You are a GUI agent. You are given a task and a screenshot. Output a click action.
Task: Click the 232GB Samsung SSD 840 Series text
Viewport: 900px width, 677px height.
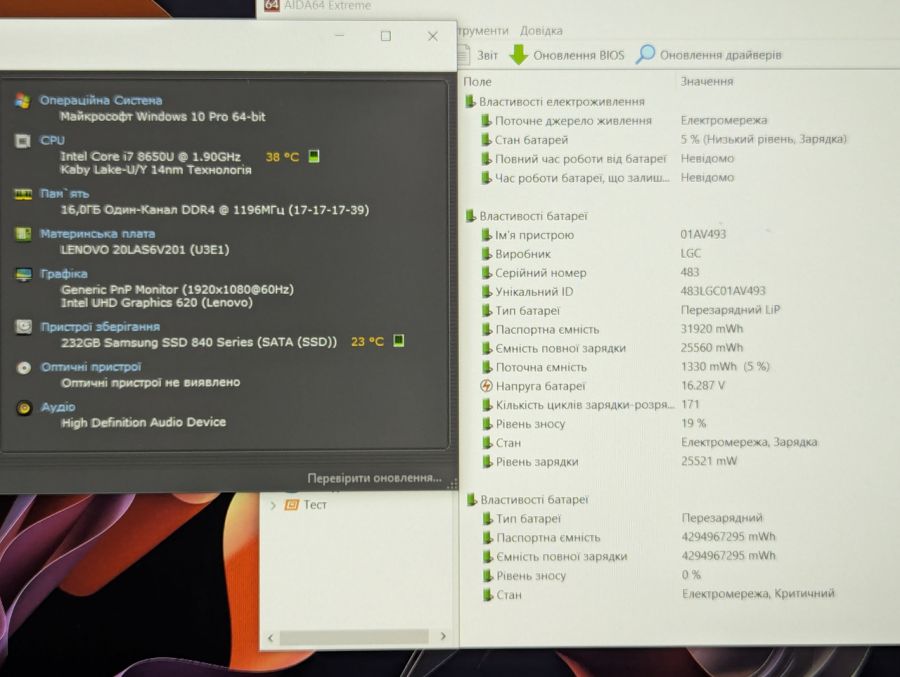click(199, 342)
